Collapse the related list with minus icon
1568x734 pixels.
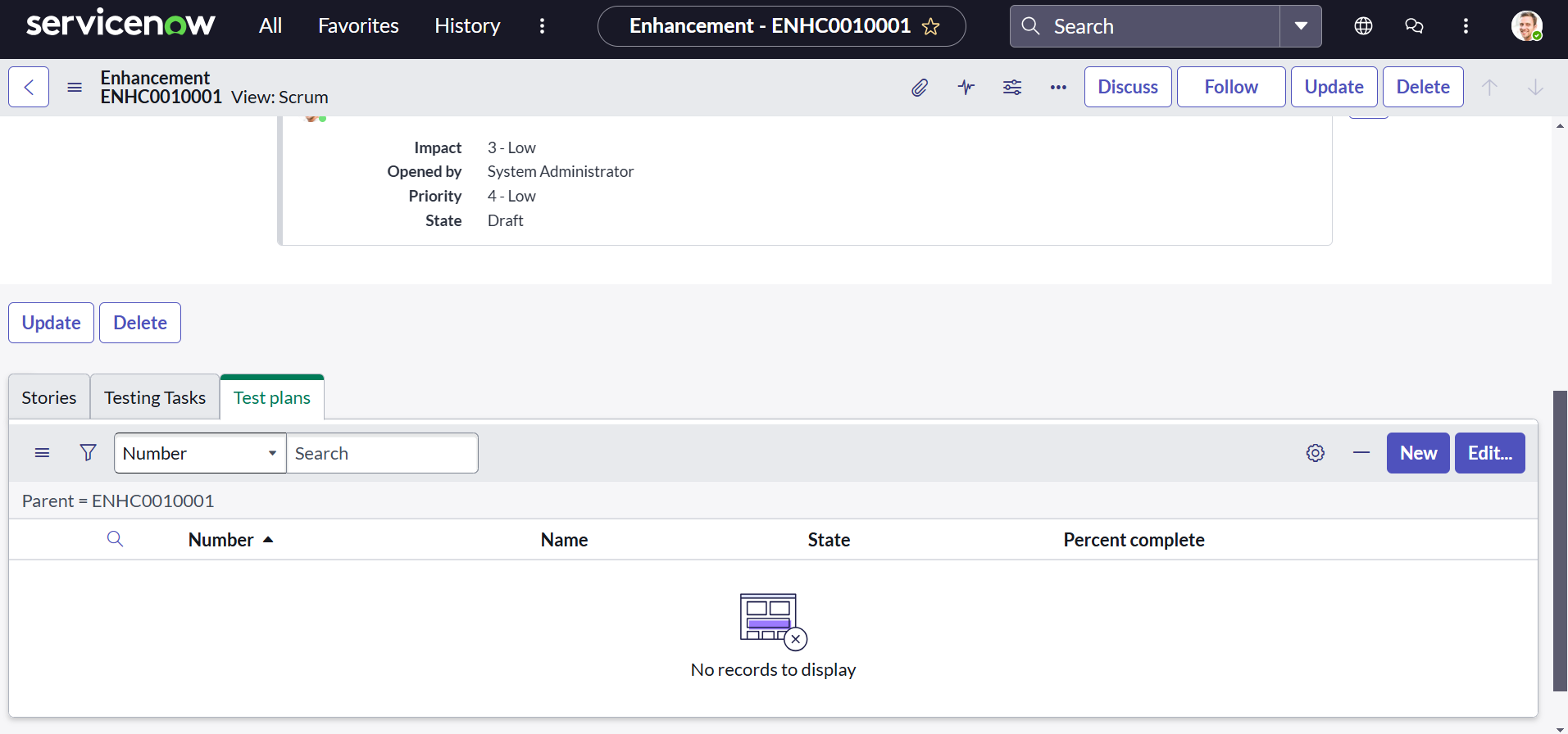(1361, 453)
